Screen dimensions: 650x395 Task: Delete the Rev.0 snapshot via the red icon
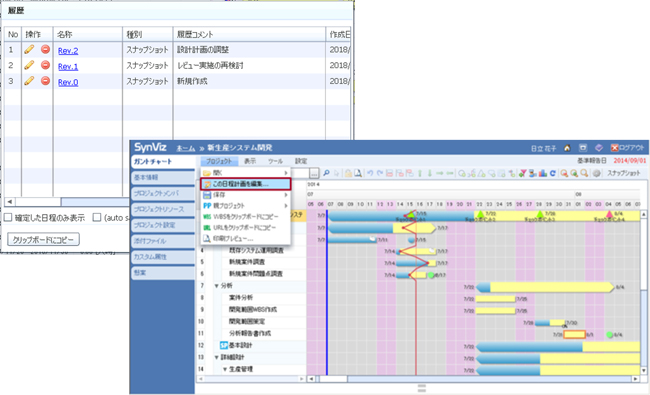[x=45, y=81]
